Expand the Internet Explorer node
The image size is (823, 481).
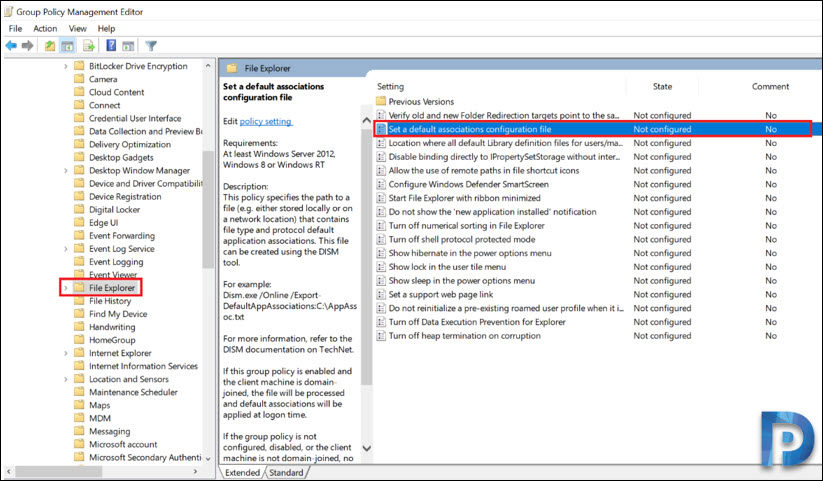pyautogui.click(x=66, y=353)
